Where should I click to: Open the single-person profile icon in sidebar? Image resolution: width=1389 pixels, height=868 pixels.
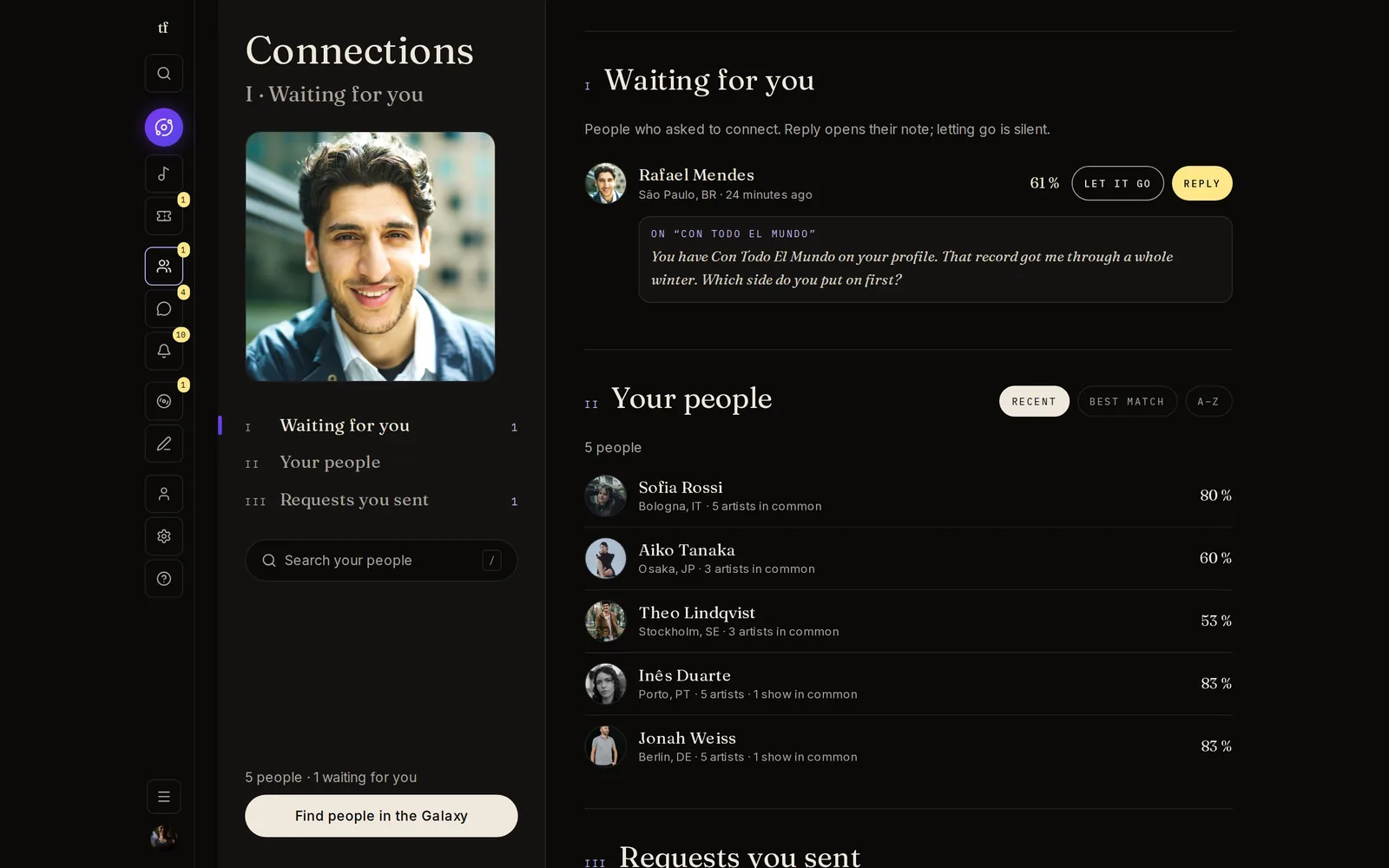click(163, 494)
